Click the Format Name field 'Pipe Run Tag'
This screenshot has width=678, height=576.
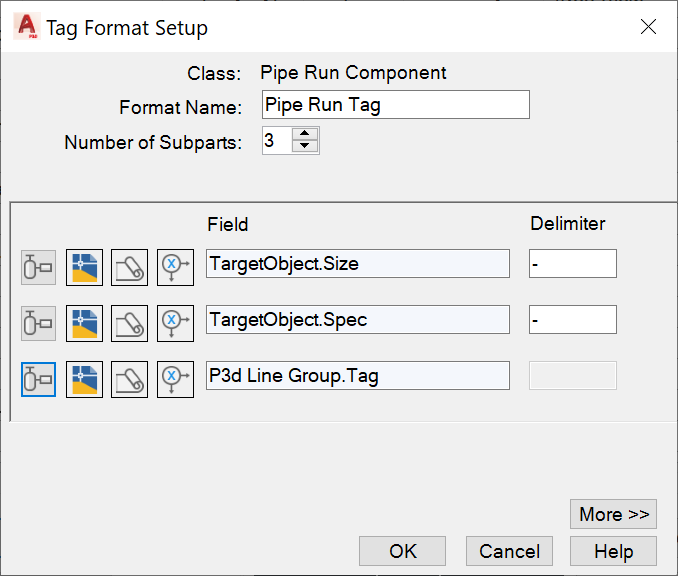point(396,105)
